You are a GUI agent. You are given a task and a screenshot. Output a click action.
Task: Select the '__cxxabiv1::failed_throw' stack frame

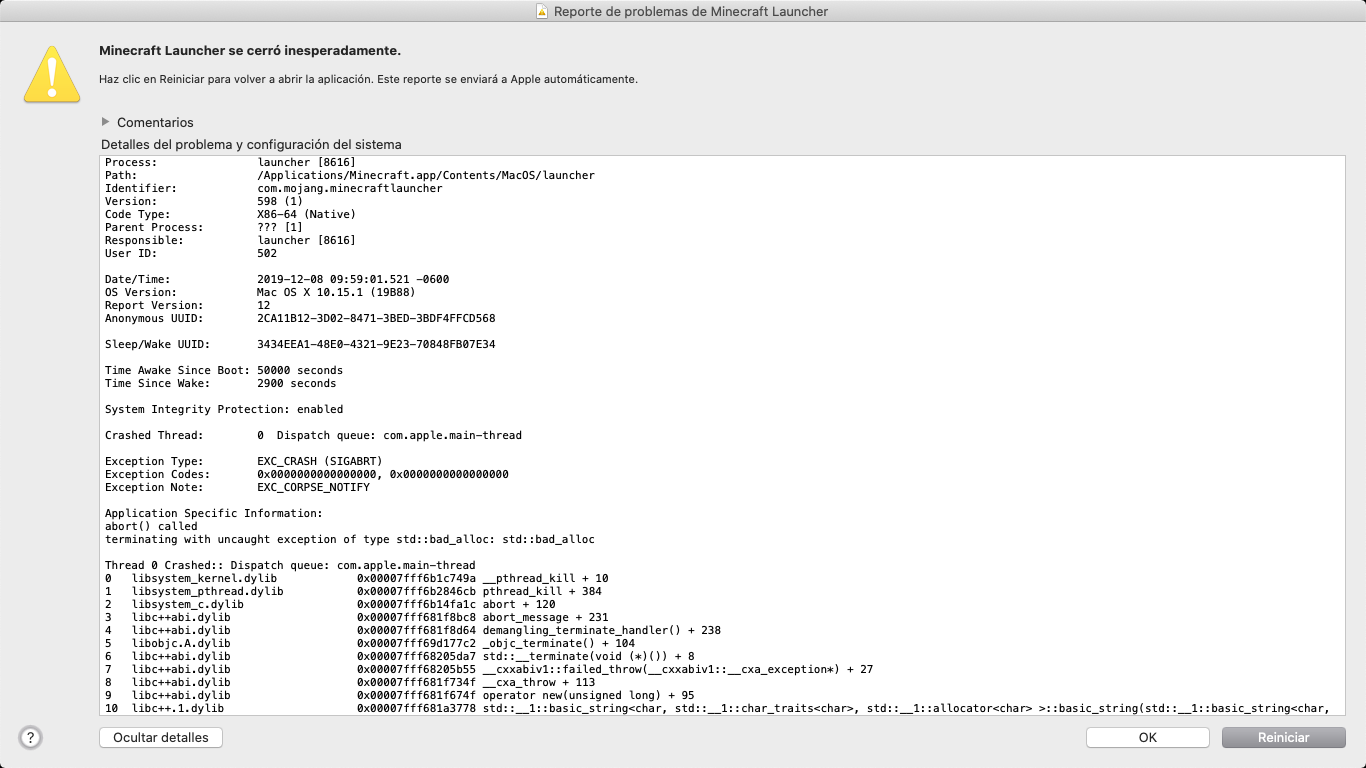[489, 669]
